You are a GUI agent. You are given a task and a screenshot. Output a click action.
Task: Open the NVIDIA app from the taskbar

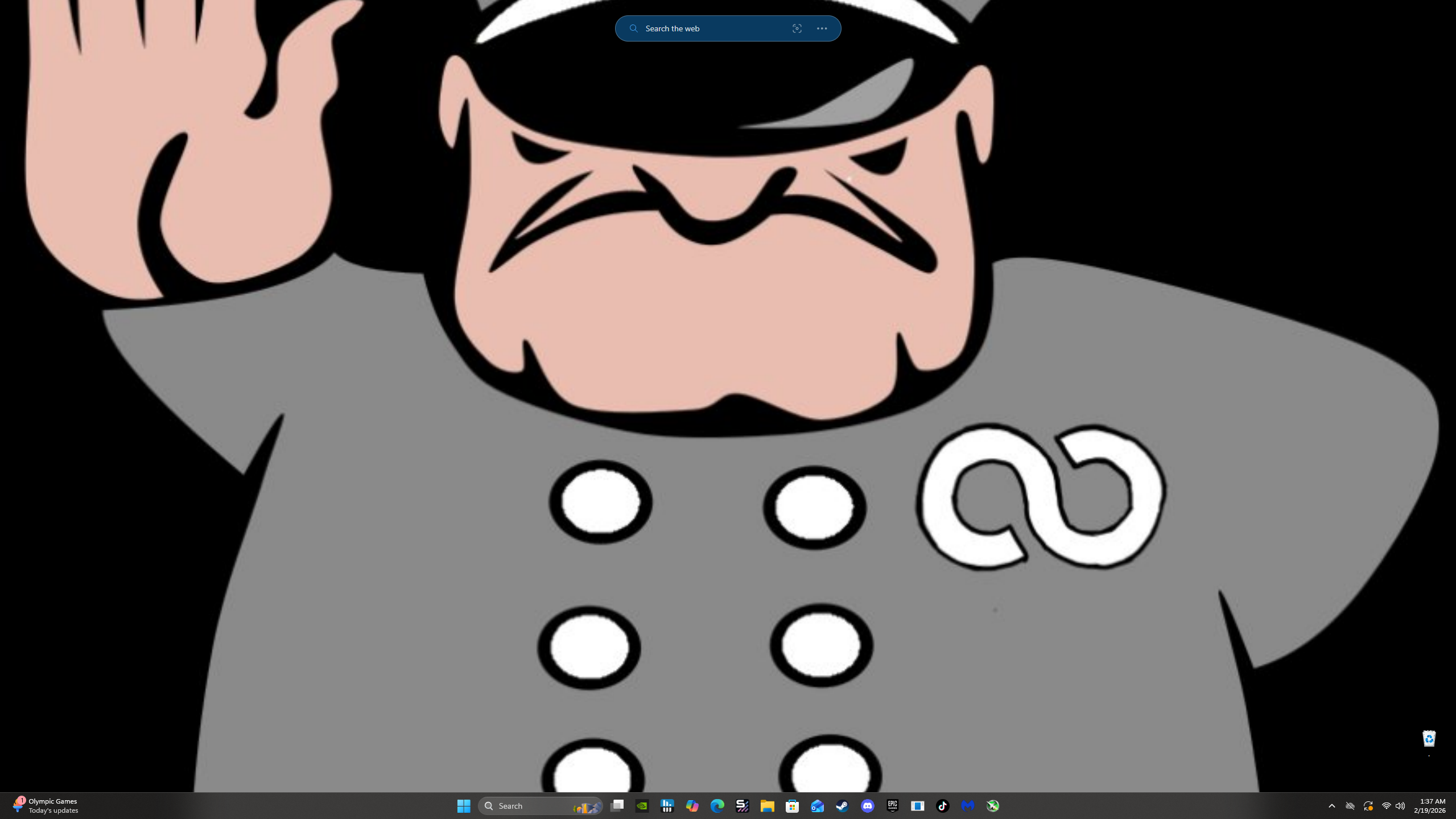pyautogui.click(x=642, y=806)
